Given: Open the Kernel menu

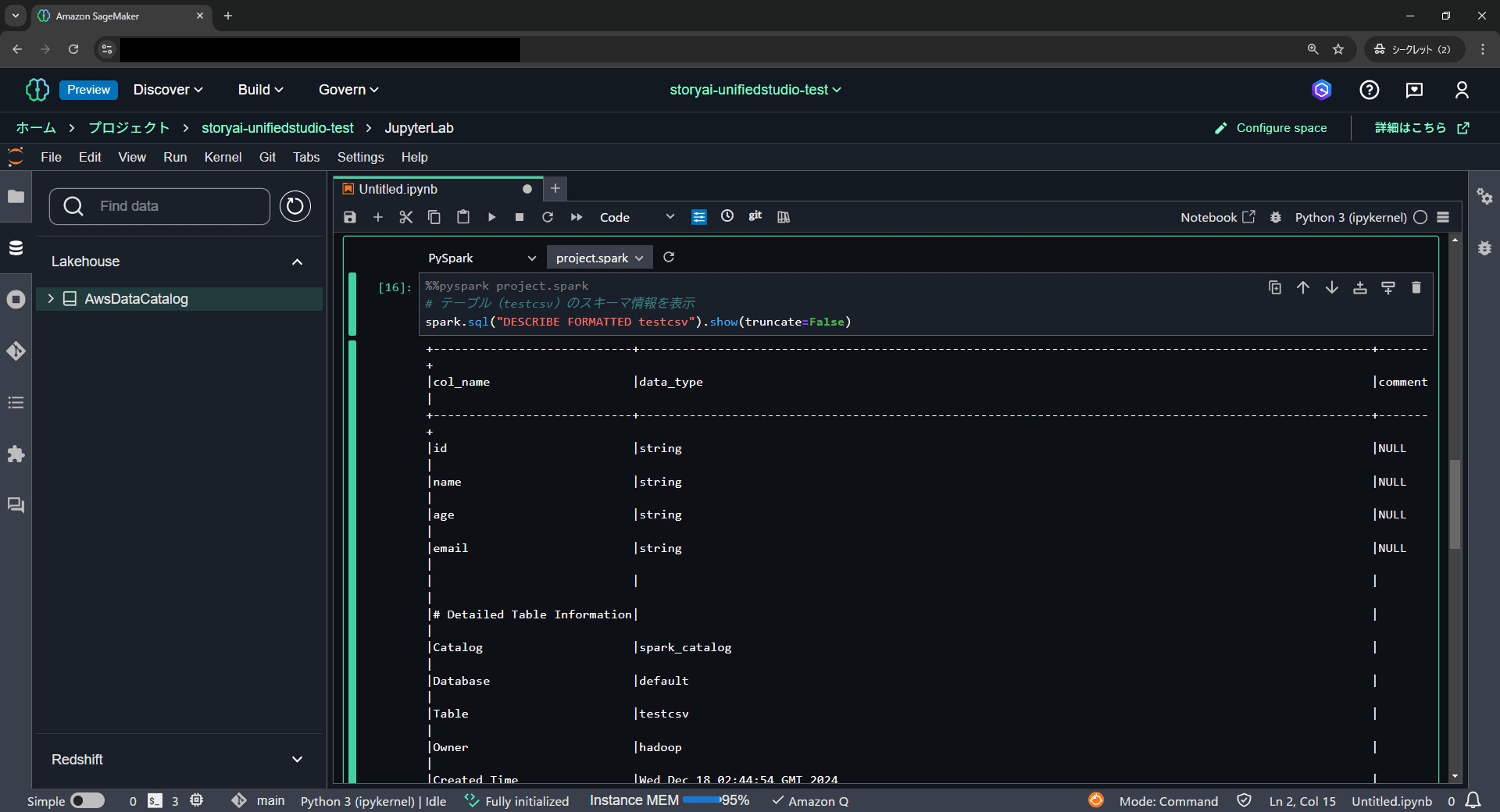Looking at the screenshot, I should click(222, 157).
